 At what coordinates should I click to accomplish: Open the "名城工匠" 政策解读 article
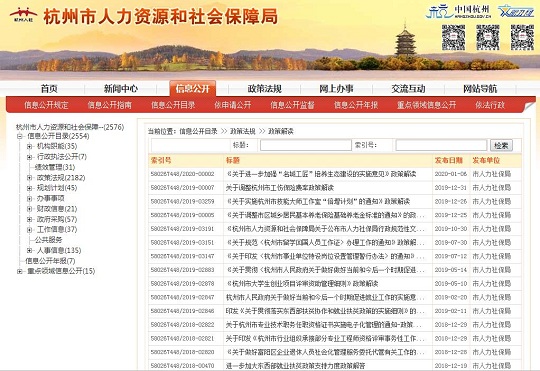click(x=321, y=174)
